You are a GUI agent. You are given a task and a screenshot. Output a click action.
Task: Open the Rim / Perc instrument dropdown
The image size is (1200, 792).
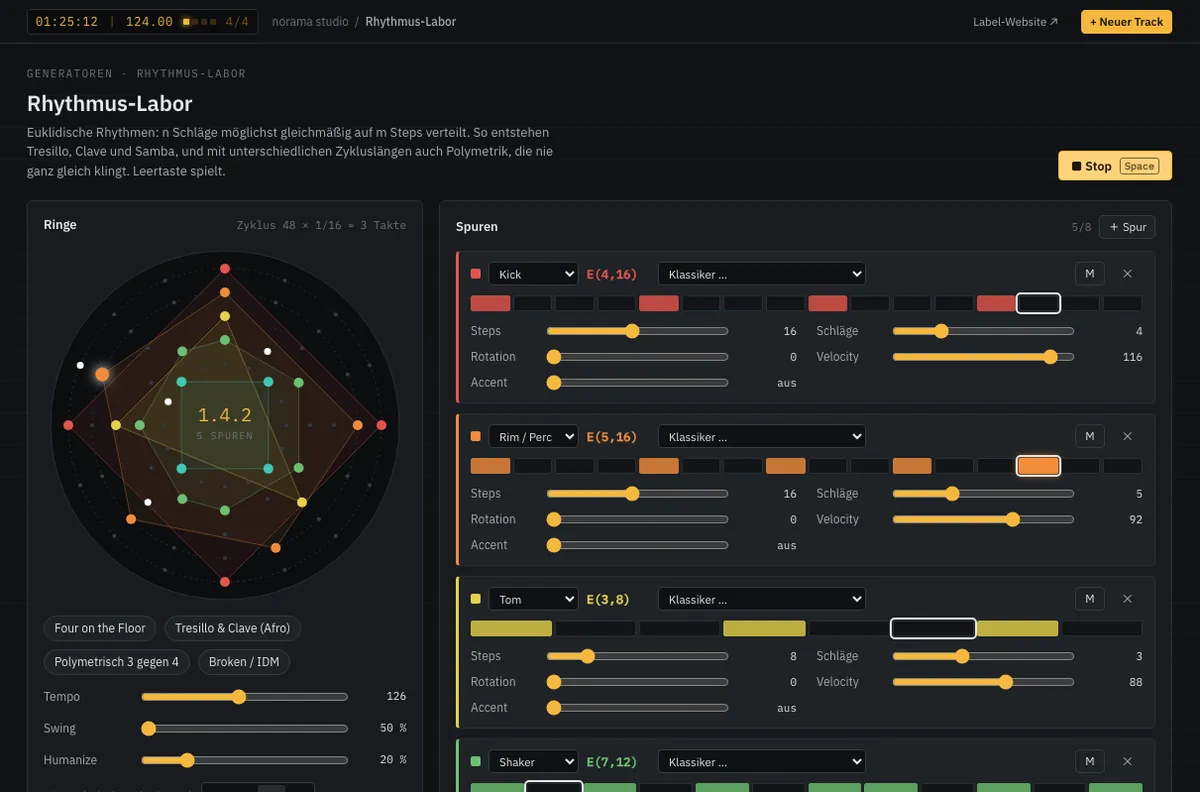[x=533, y=436]
